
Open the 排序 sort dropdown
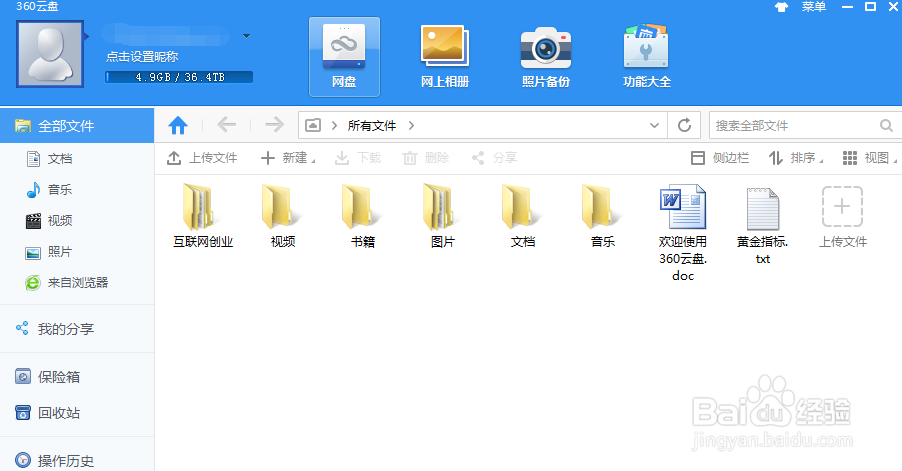point(796,158)
